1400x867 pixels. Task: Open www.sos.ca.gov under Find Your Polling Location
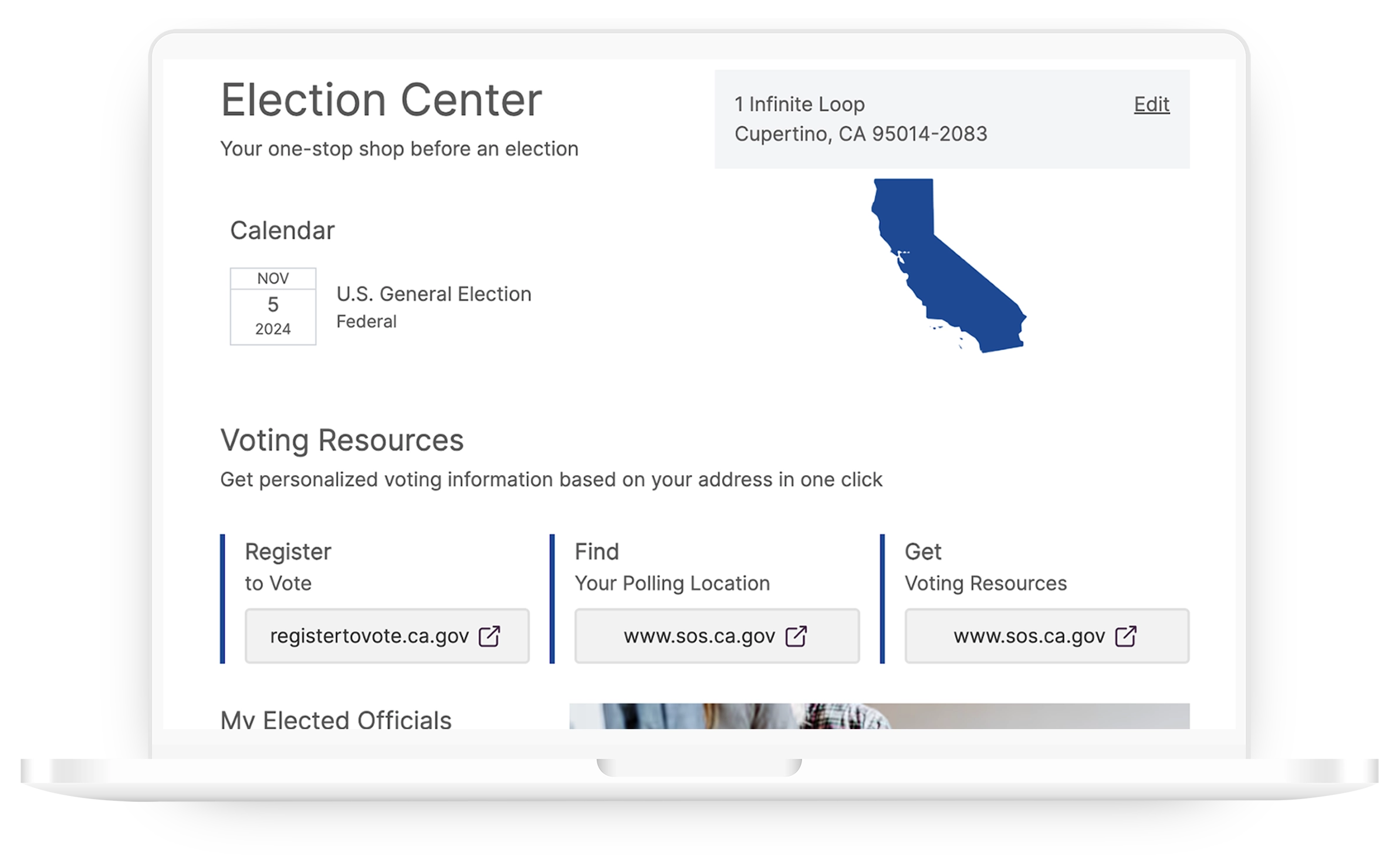717,636
